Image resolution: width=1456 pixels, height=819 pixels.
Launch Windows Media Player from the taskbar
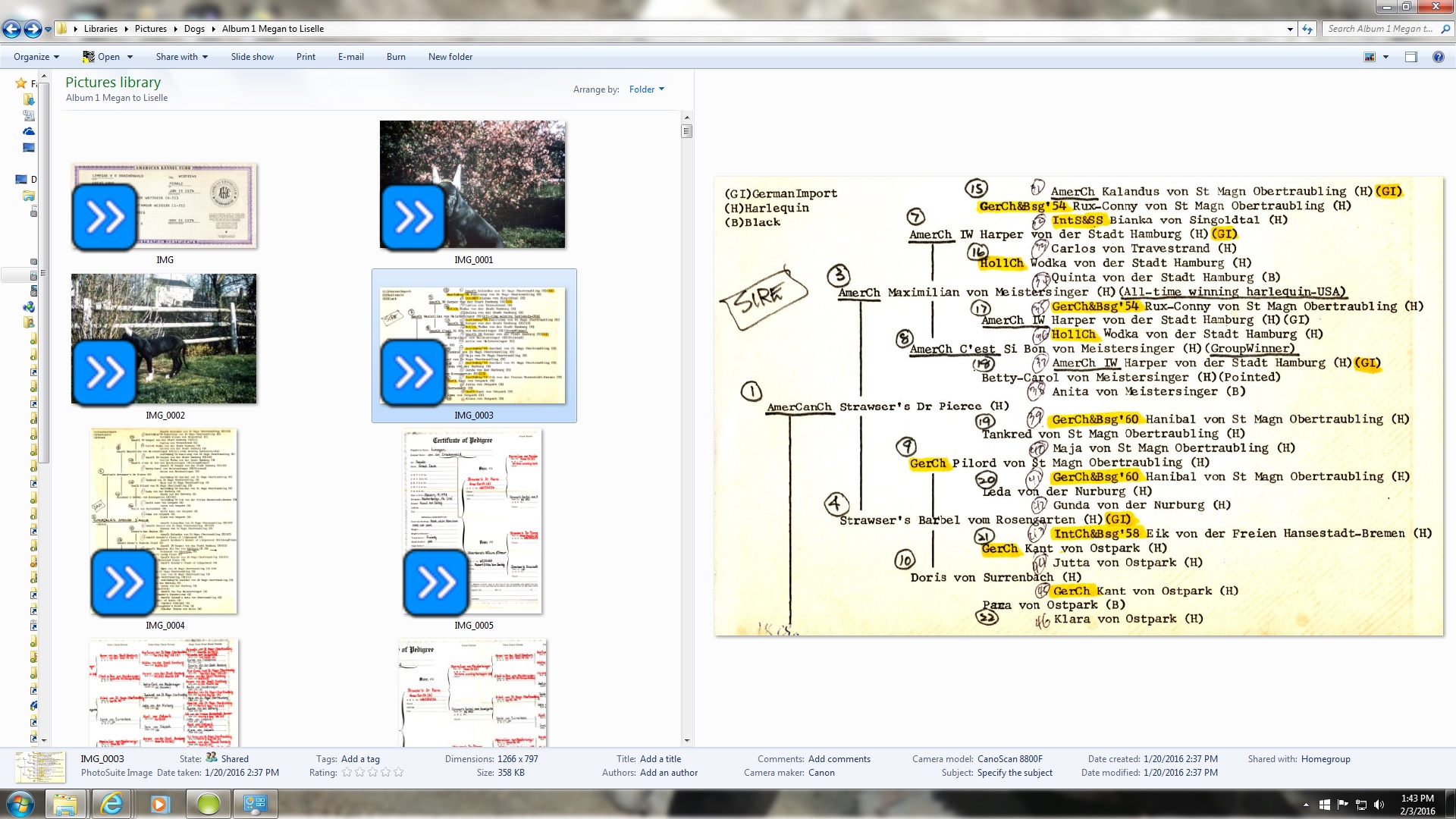(159, 804)
